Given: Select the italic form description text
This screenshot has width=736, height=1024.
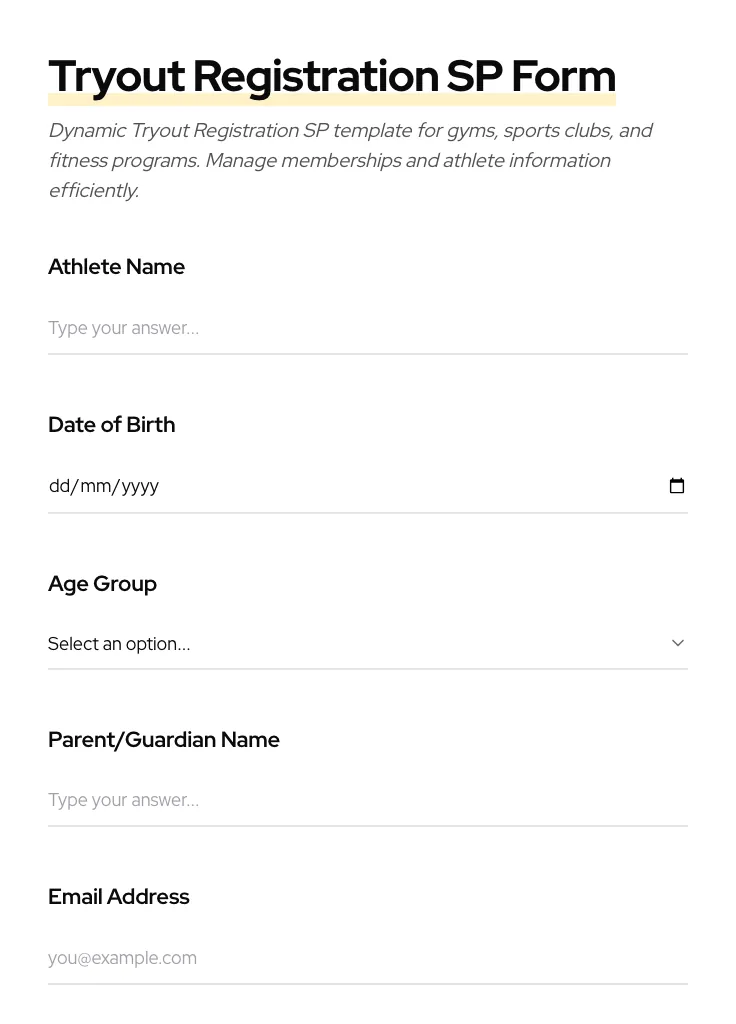Looking at the screenshot, I should pos(350,160).
